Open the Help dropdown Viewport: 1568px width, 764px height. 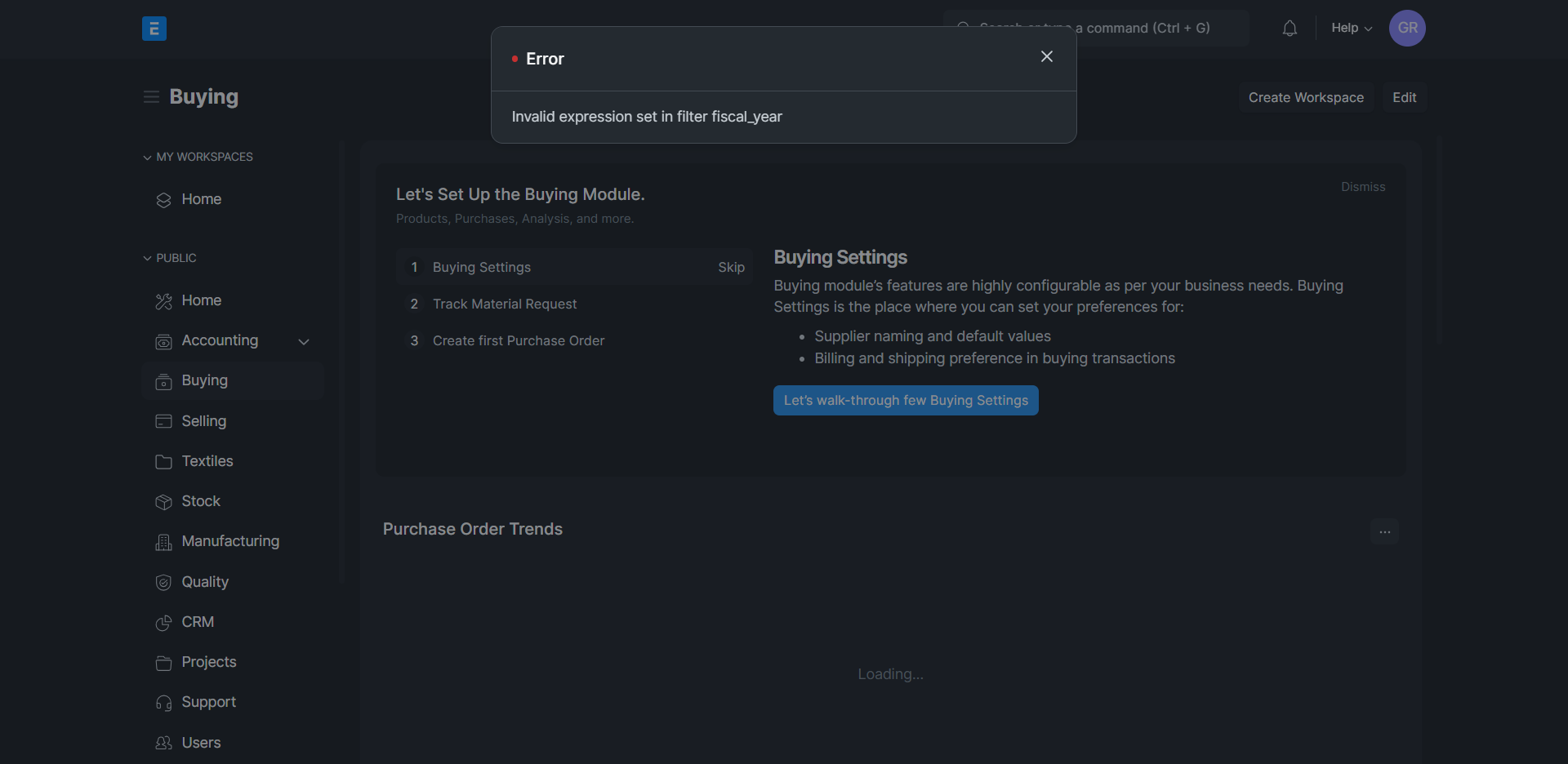pyautogui.click(x=1352, y=28)
